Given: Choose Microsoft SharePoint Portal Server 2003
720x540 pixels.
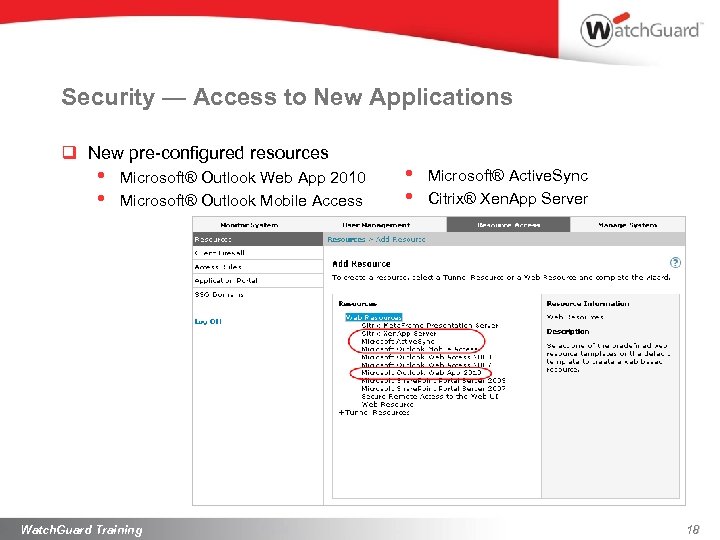Looking at the screenshot, I should pyautogui.click(x=433, y=381).
